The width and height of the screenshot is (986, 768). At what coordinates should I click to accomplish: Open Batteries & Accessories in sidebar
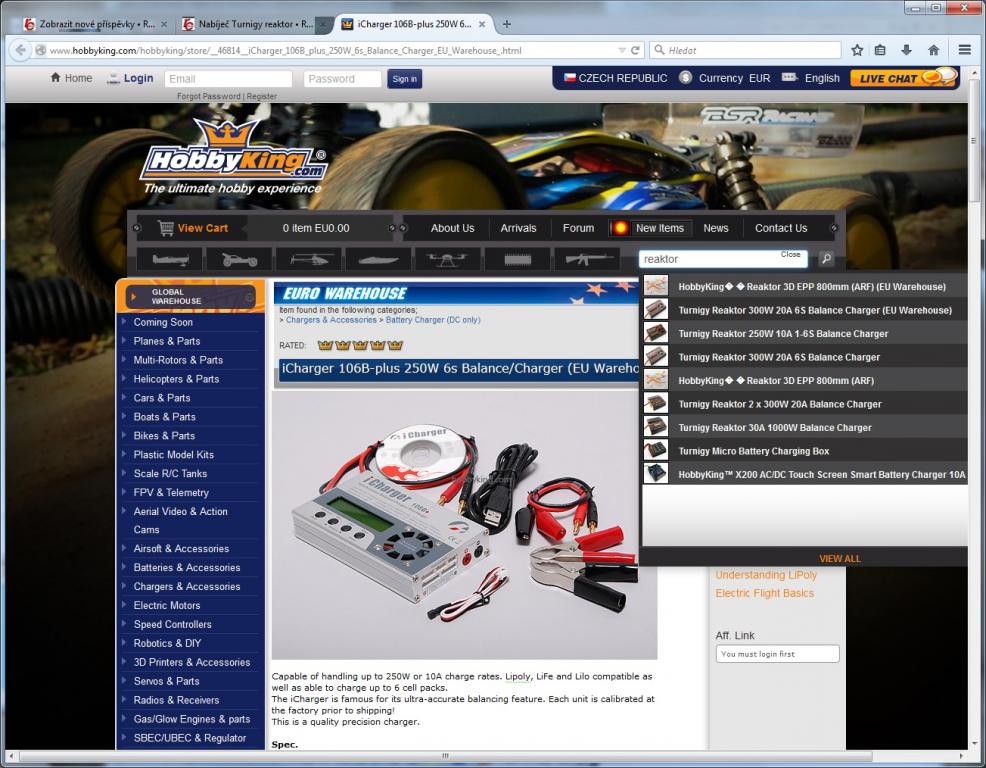187,568
